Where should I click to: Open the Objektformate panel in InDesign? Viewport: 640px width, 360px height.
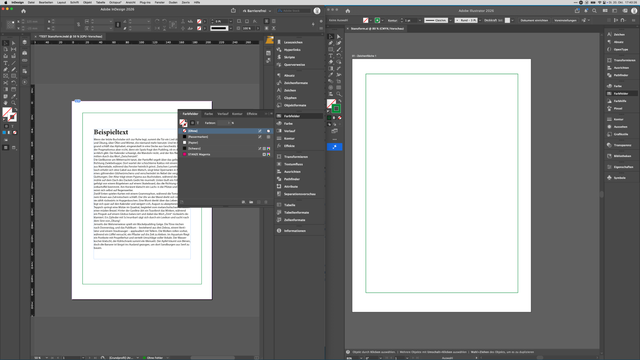point(295,105)
